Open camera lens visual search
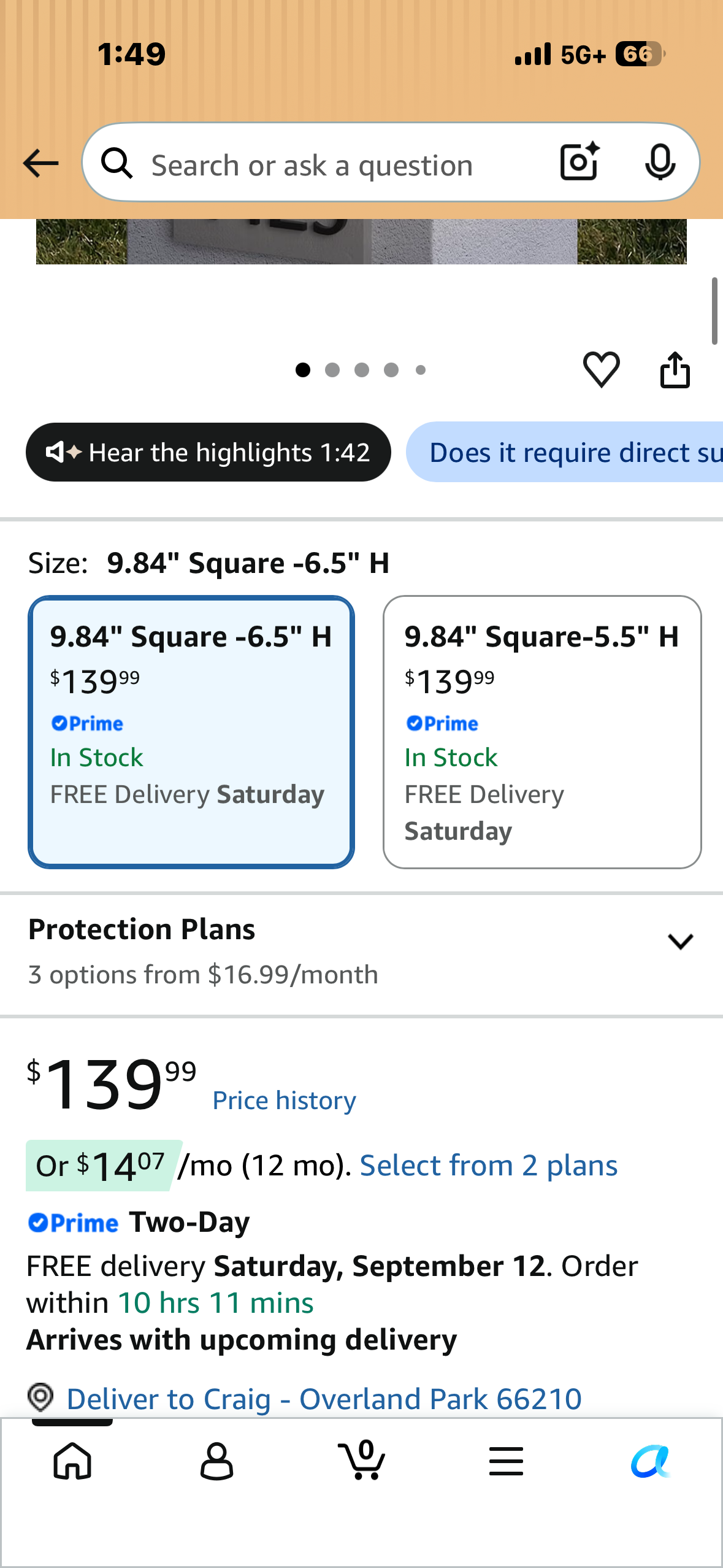This screenshot has width=723, height=1568. point(580,162)
